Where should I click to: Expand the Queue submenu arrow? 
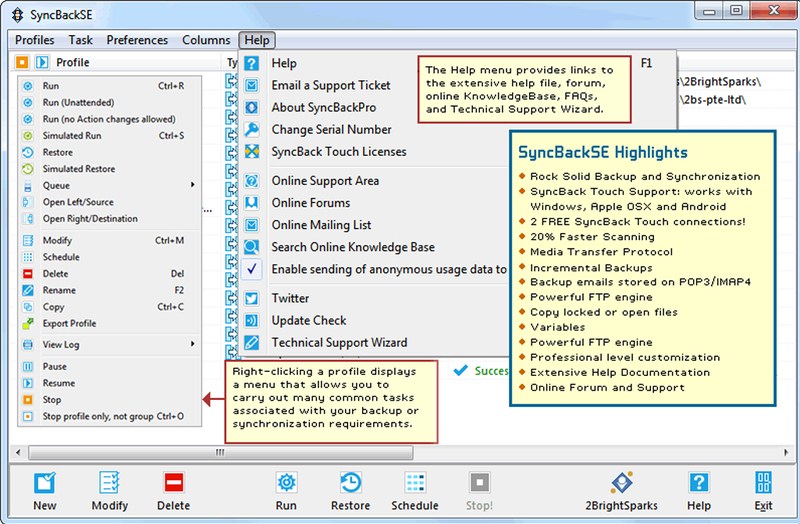point(193,185)
